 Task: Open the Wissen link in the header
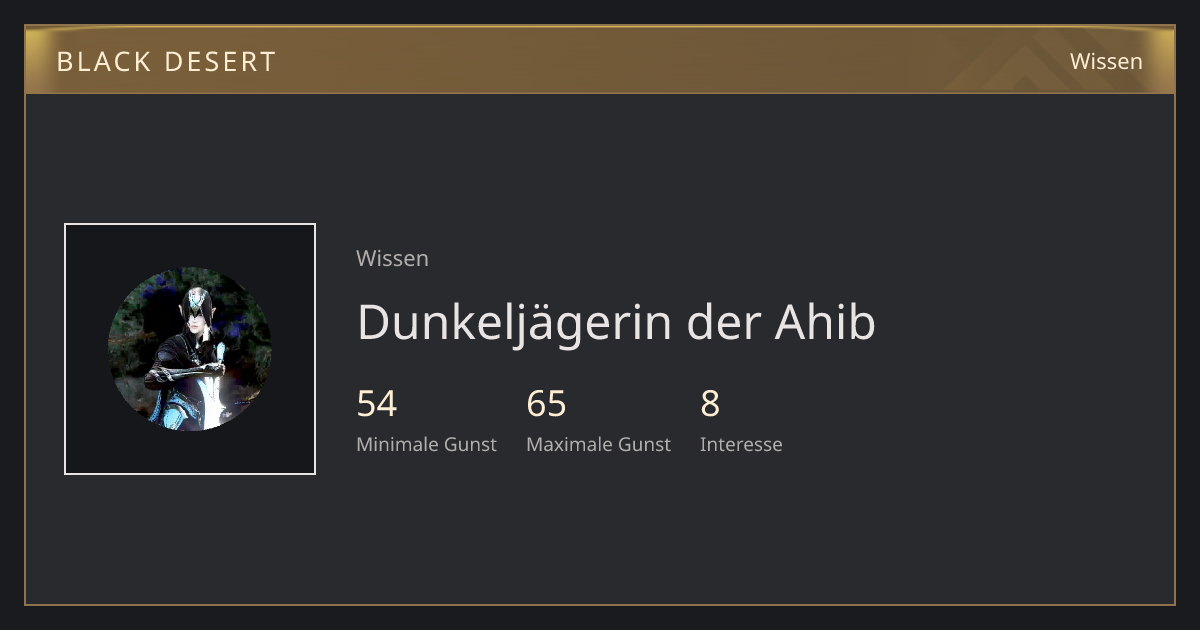tap(1106, 61)
